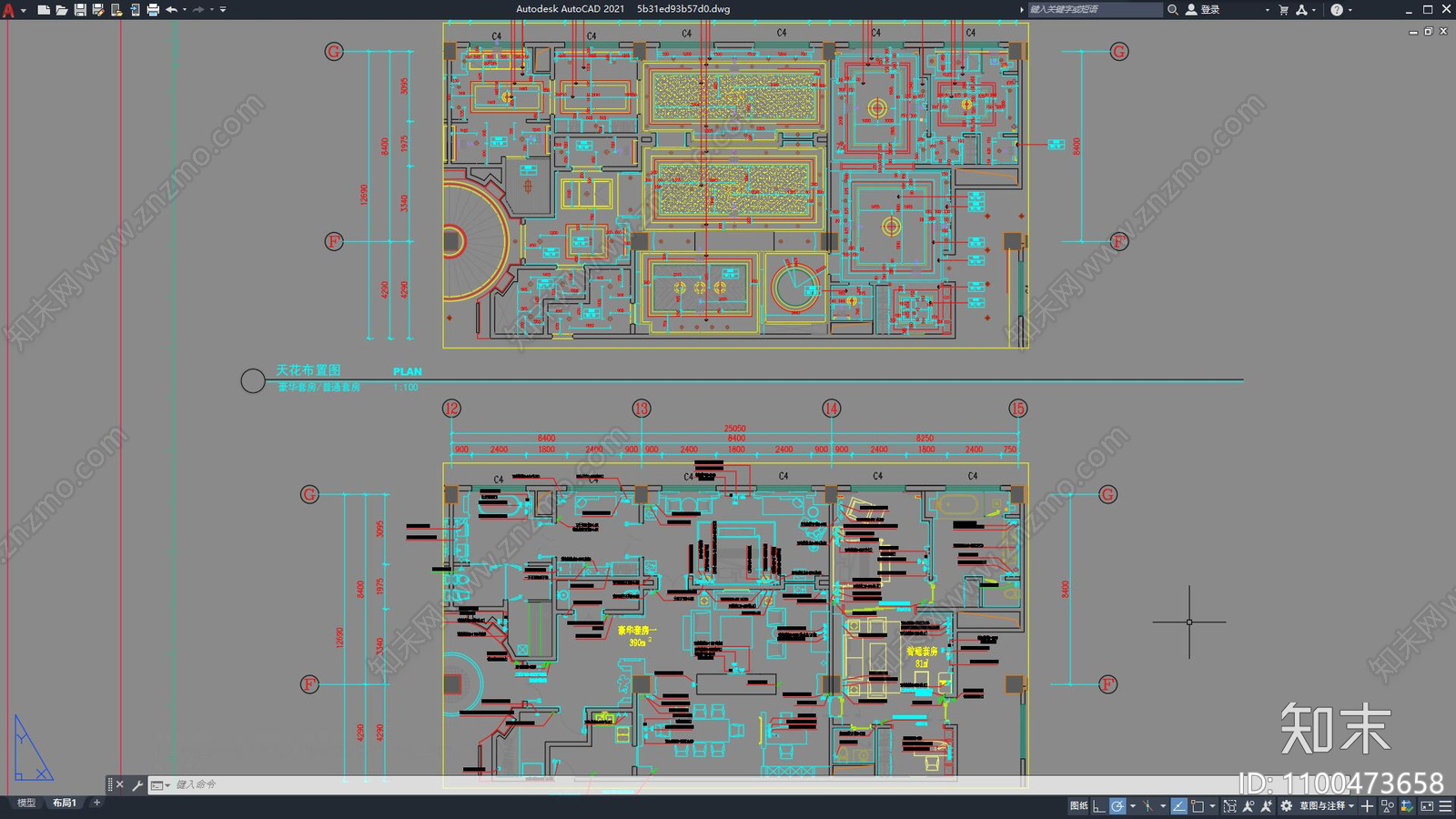
Task: Add a new layout with plus tab
Action: [x=96, y=803]
